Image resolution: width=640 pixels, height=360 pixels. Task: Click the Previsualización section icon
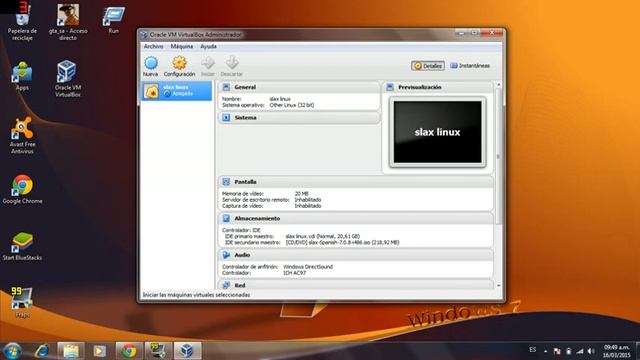click(x=390, y=87)
